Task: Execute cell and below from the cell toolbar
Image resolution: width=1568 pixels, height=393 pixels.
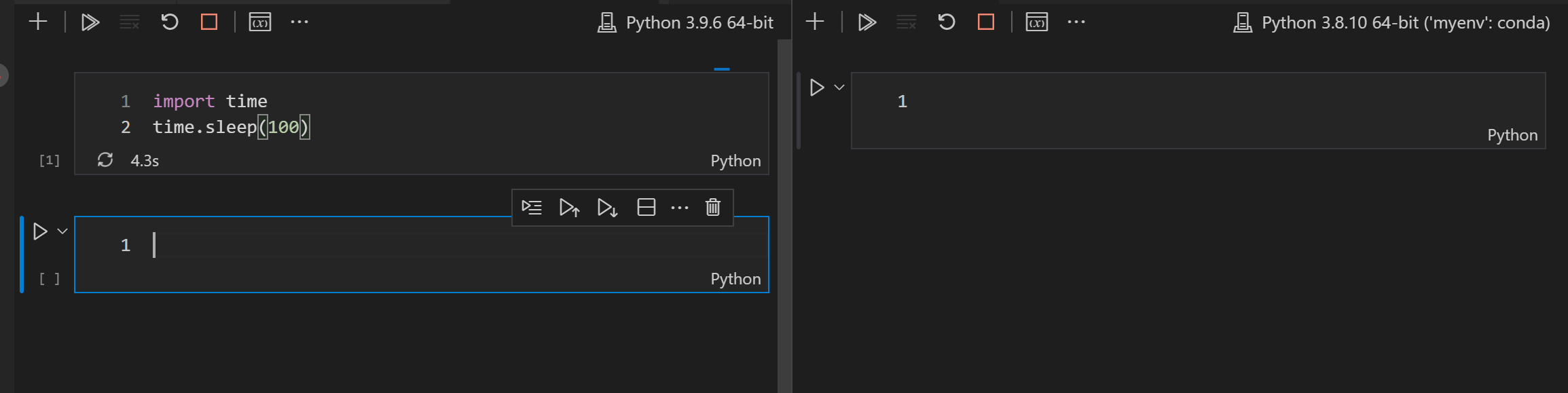Action: point(607,207)
